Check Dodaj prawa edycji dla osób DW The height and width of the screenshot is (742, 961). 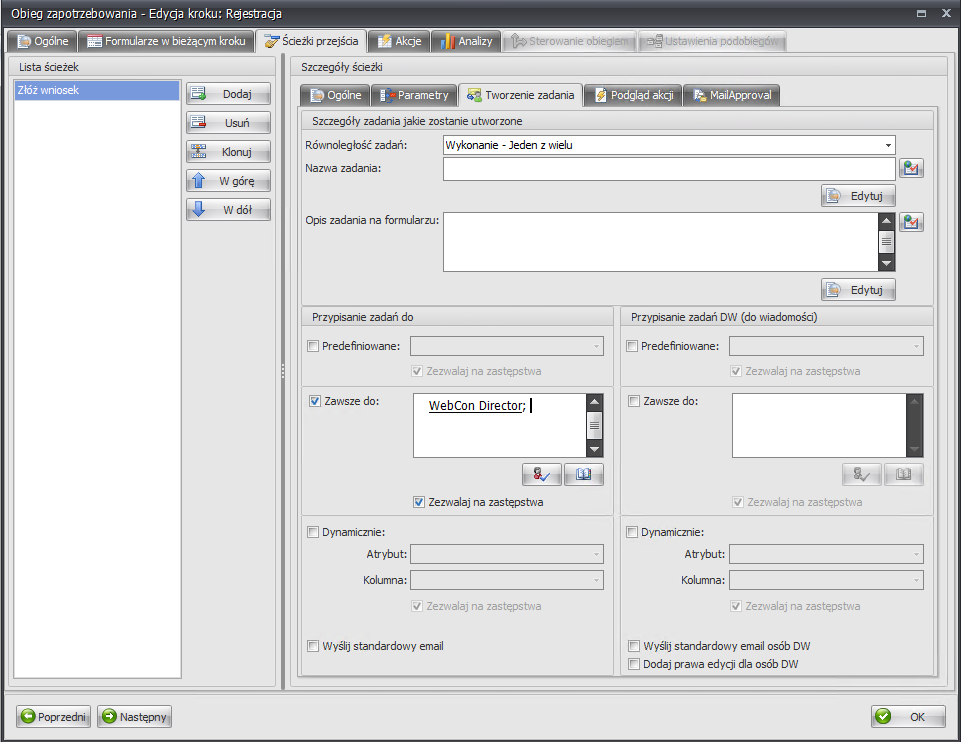coord(634,664)
